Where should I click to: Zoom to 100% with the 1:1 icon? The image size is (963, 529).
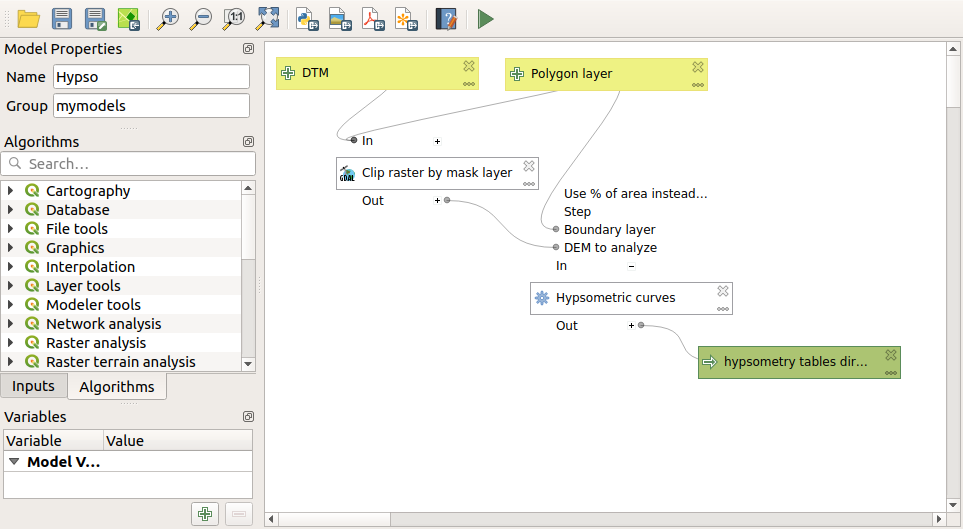click(234, 18)
